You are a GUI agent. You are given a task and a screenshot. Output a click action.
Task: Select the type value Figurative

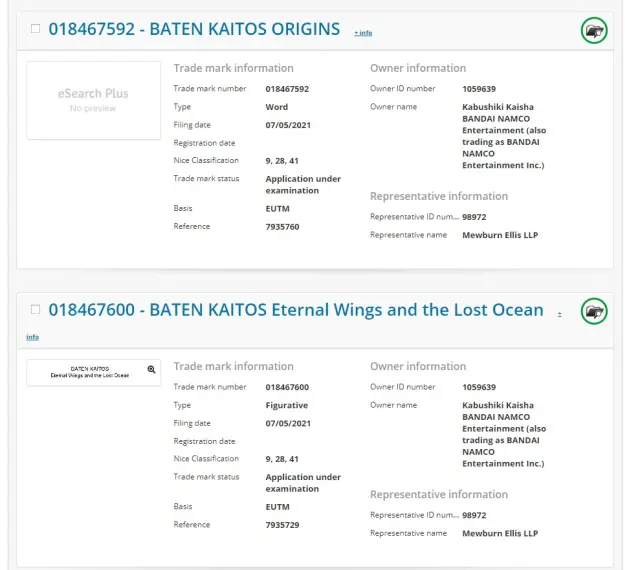coord(287,405)
